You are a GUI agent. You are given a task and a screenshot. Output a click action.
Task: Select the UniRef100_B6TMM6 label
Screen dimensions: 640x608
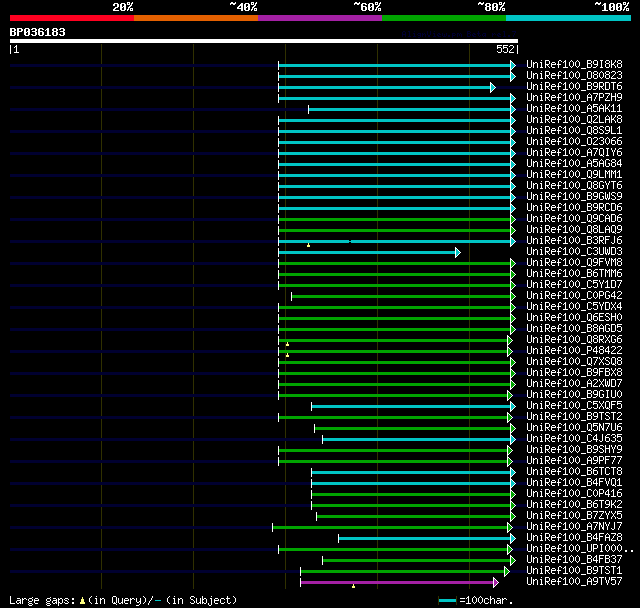pyautogui.click(x=574, y=274)
